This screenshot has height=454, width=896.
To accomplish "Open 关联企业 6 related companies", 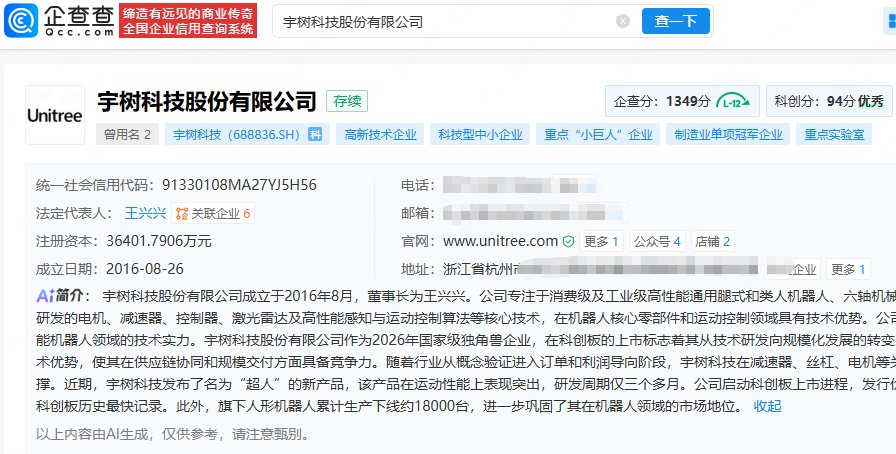I will pos(213,213).
